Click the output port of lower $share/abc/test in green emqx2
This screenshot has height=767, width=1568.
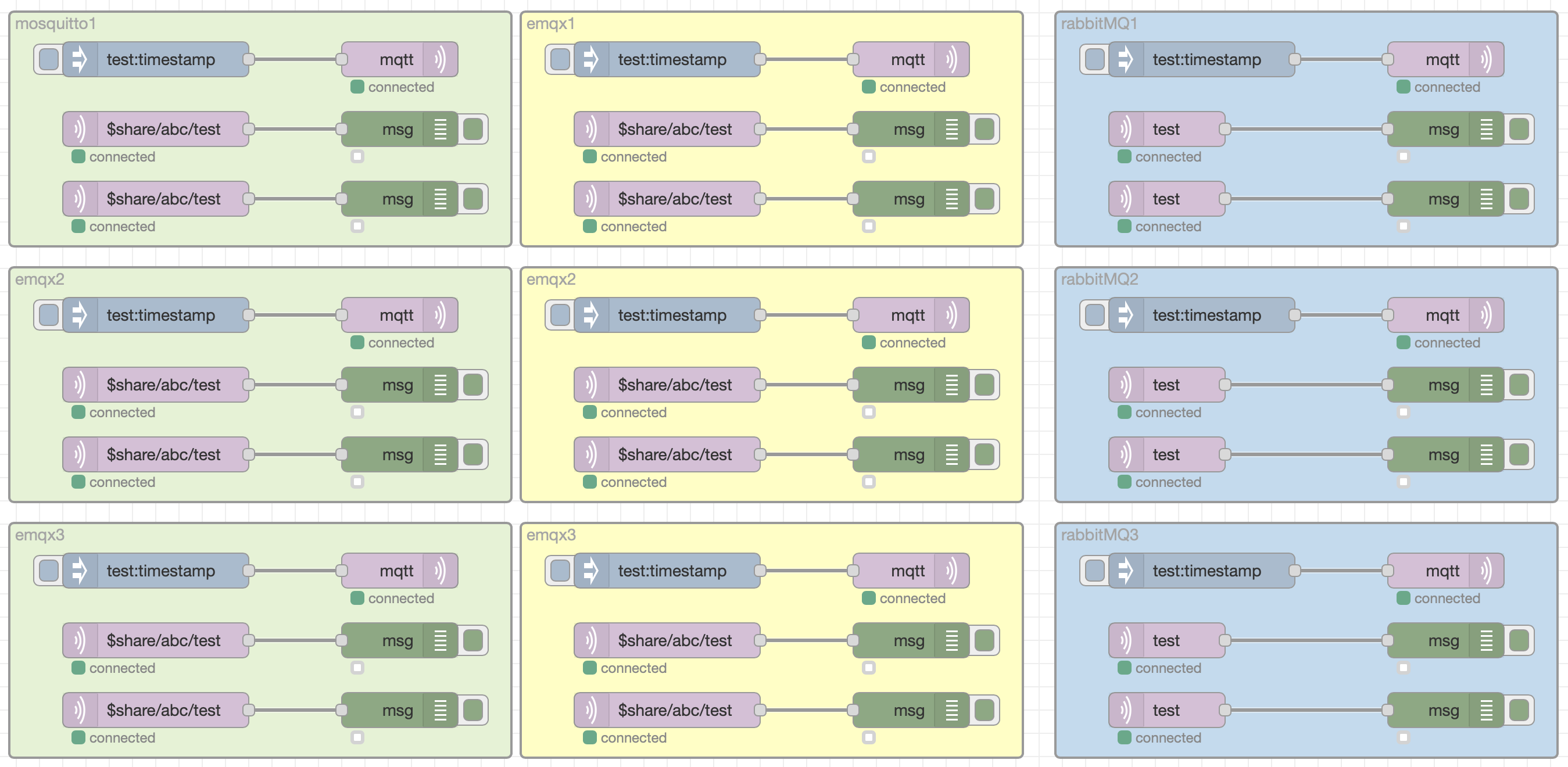pos(248,454)
